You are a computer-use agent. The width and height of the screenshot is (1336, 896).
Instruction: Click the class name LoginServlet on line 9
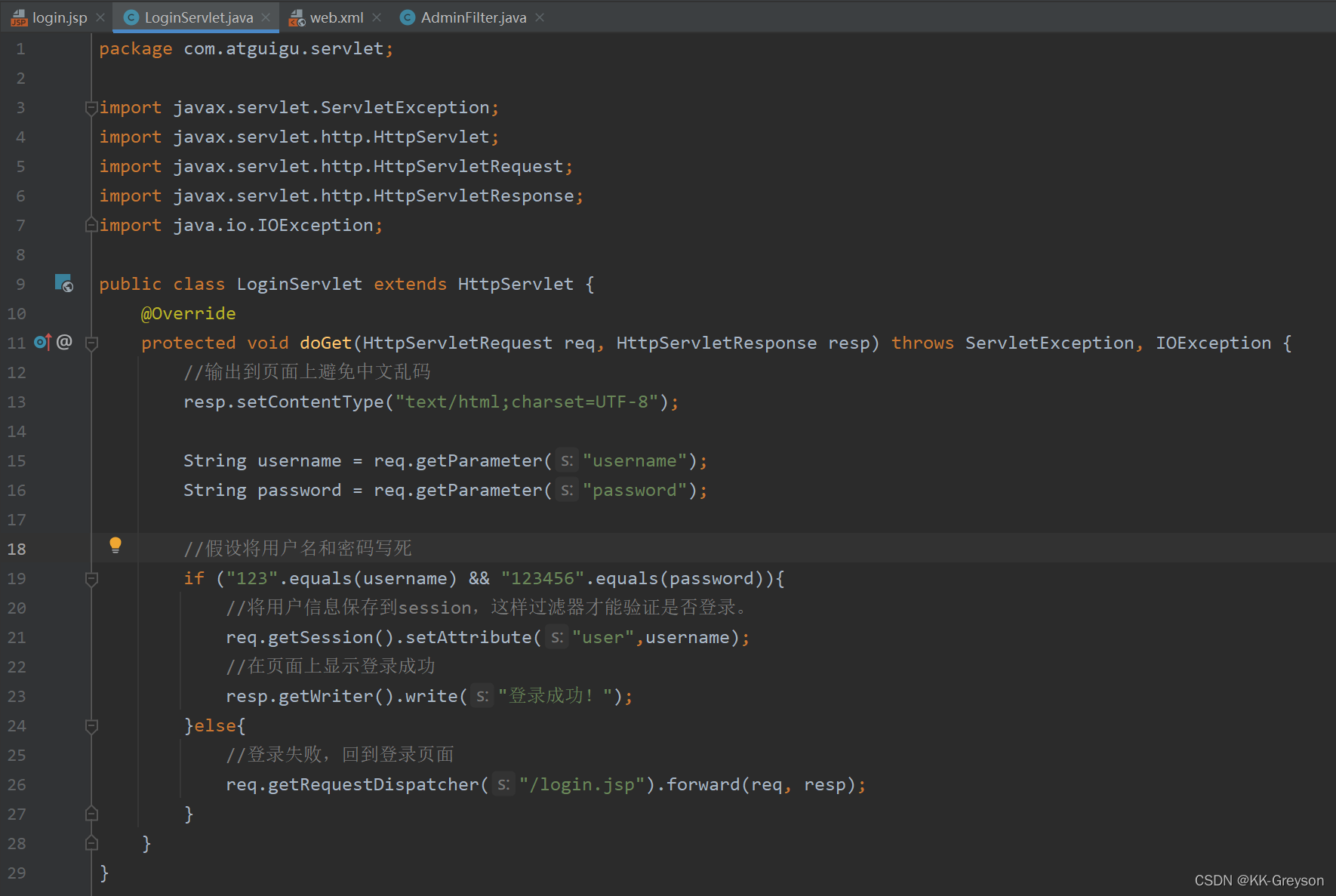299,284
